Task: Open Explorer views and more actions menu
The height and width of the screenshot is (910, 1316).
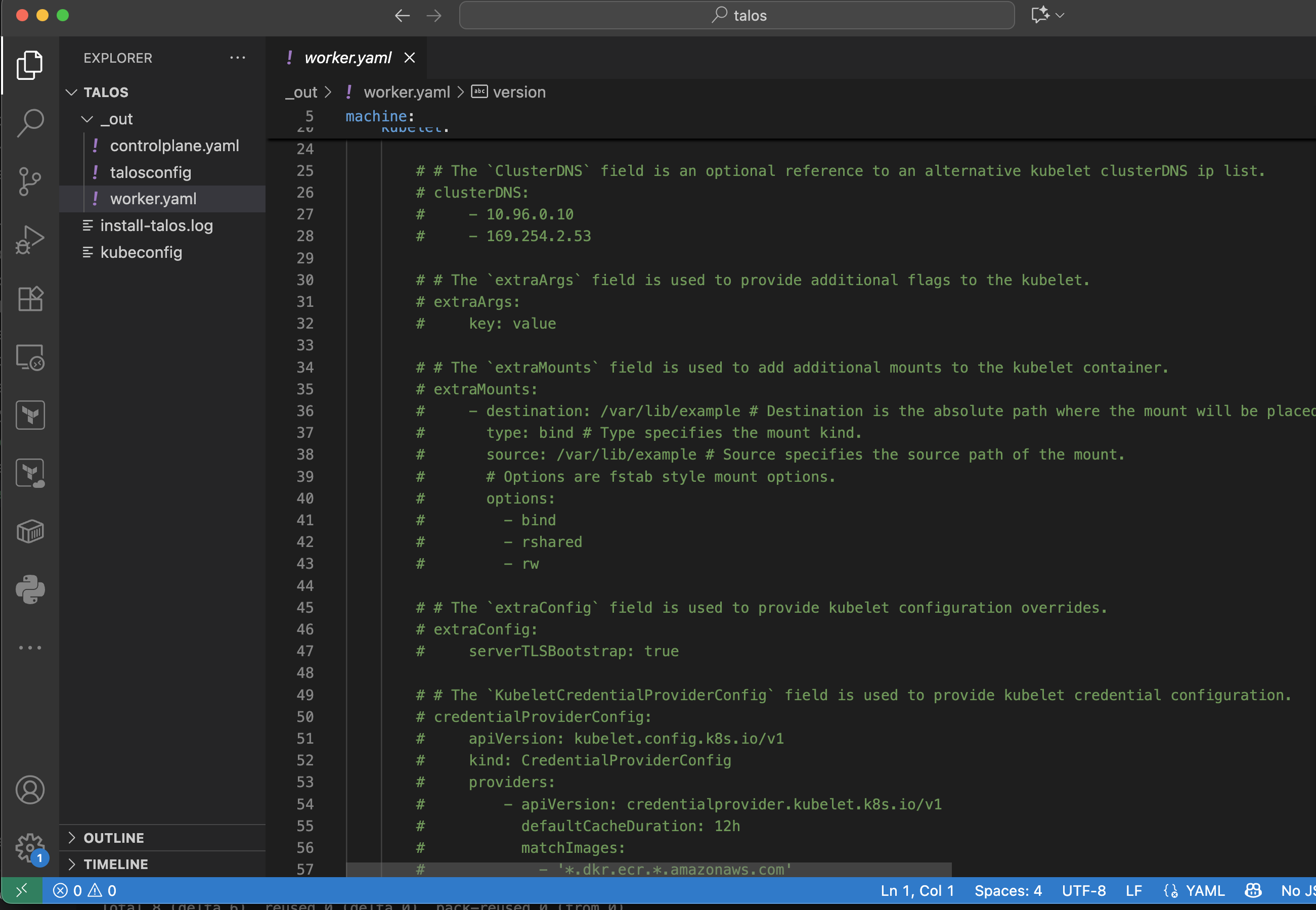Action: [x=237, y=58]
